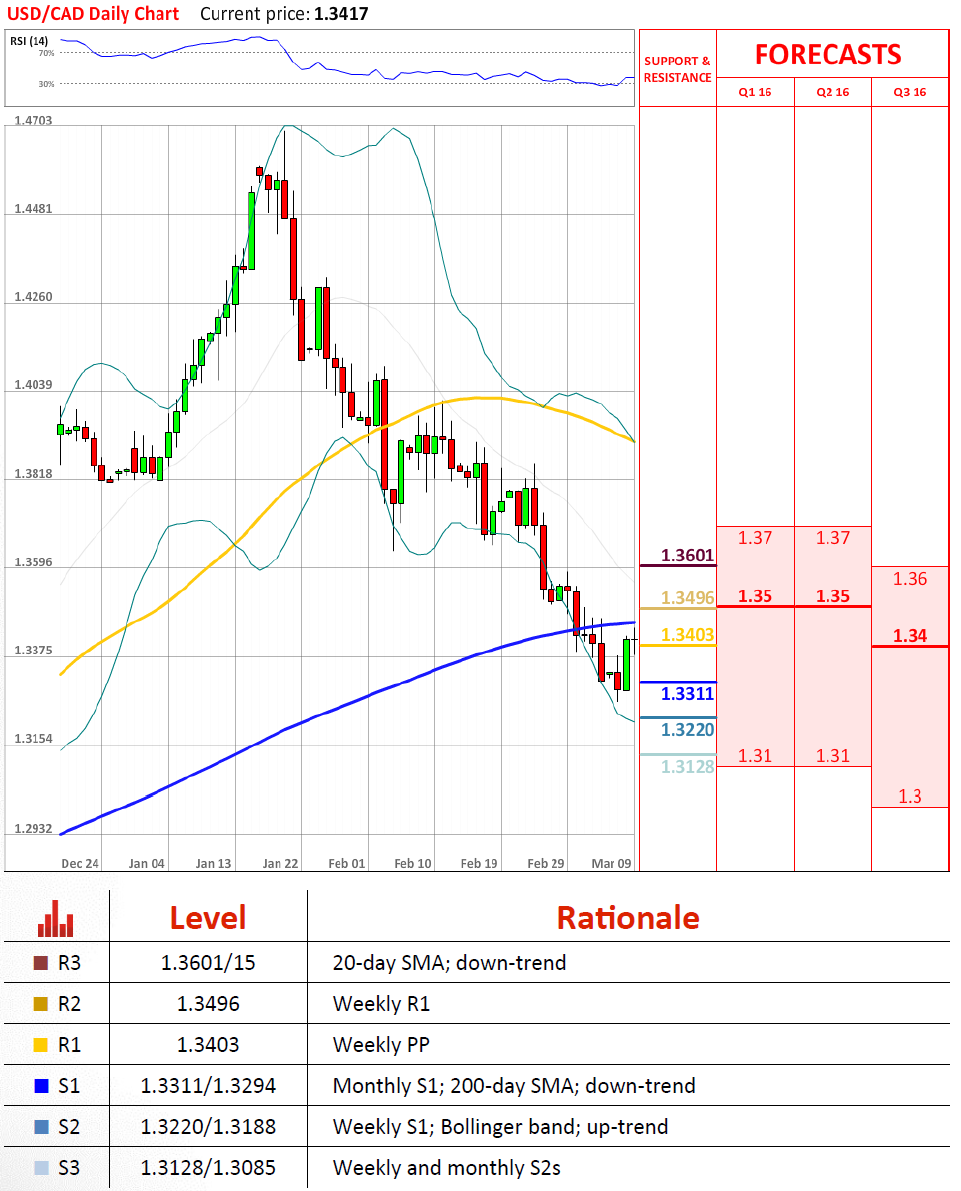This screenshot has height=1191, width=961.
Task: Click the 1.4481 y-axis price label
Action: 33,209
